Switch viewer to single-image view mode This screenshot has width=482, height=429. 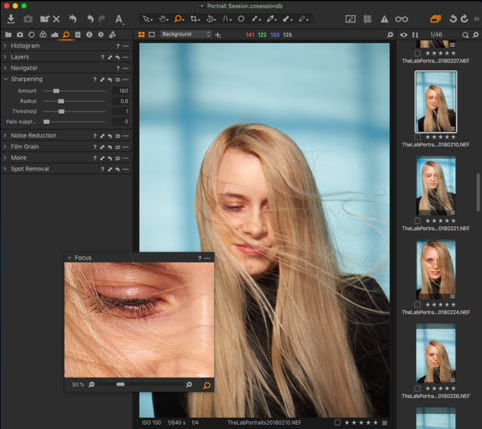click(x=152, y=34)
